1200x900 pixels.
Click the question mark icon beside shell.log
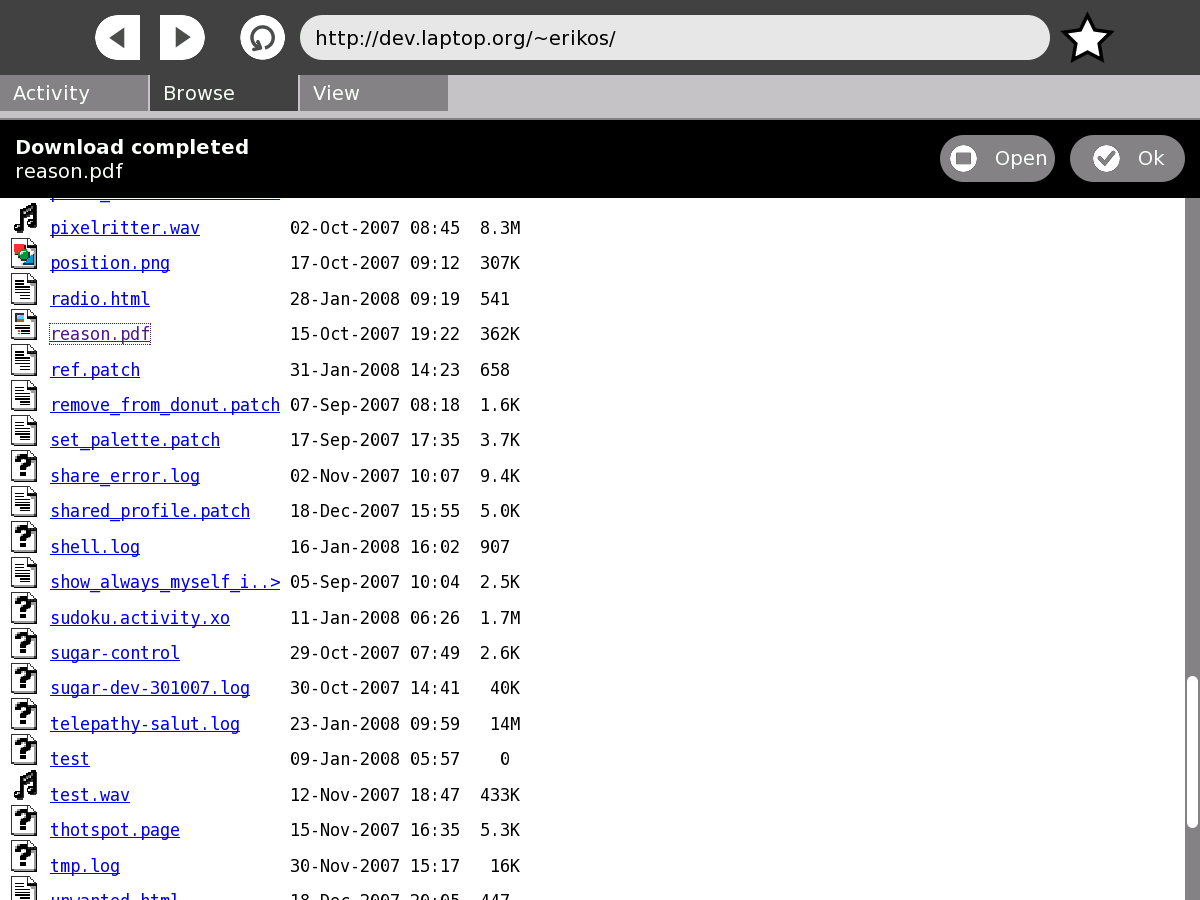coord(25,538)
